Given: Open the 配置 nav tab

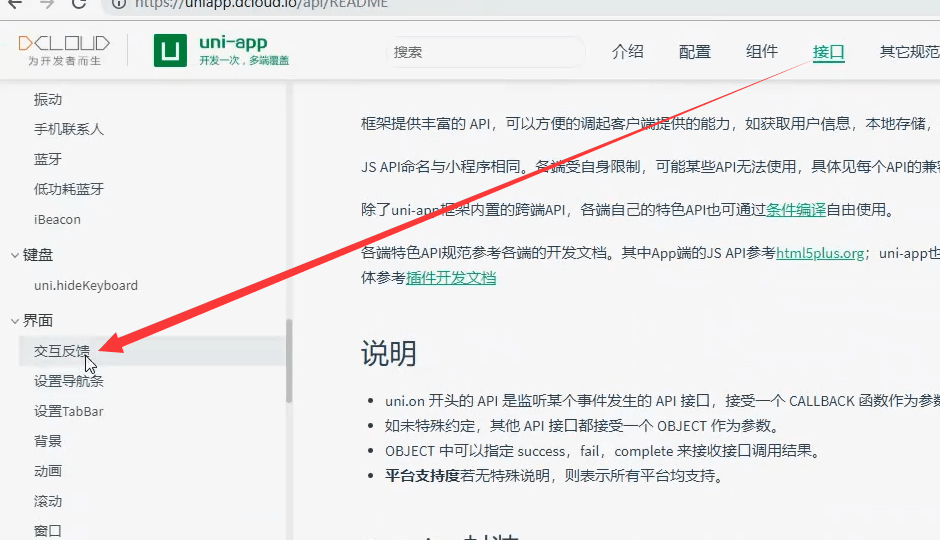Looking at the screenshot, I should (x=695, y=52).
